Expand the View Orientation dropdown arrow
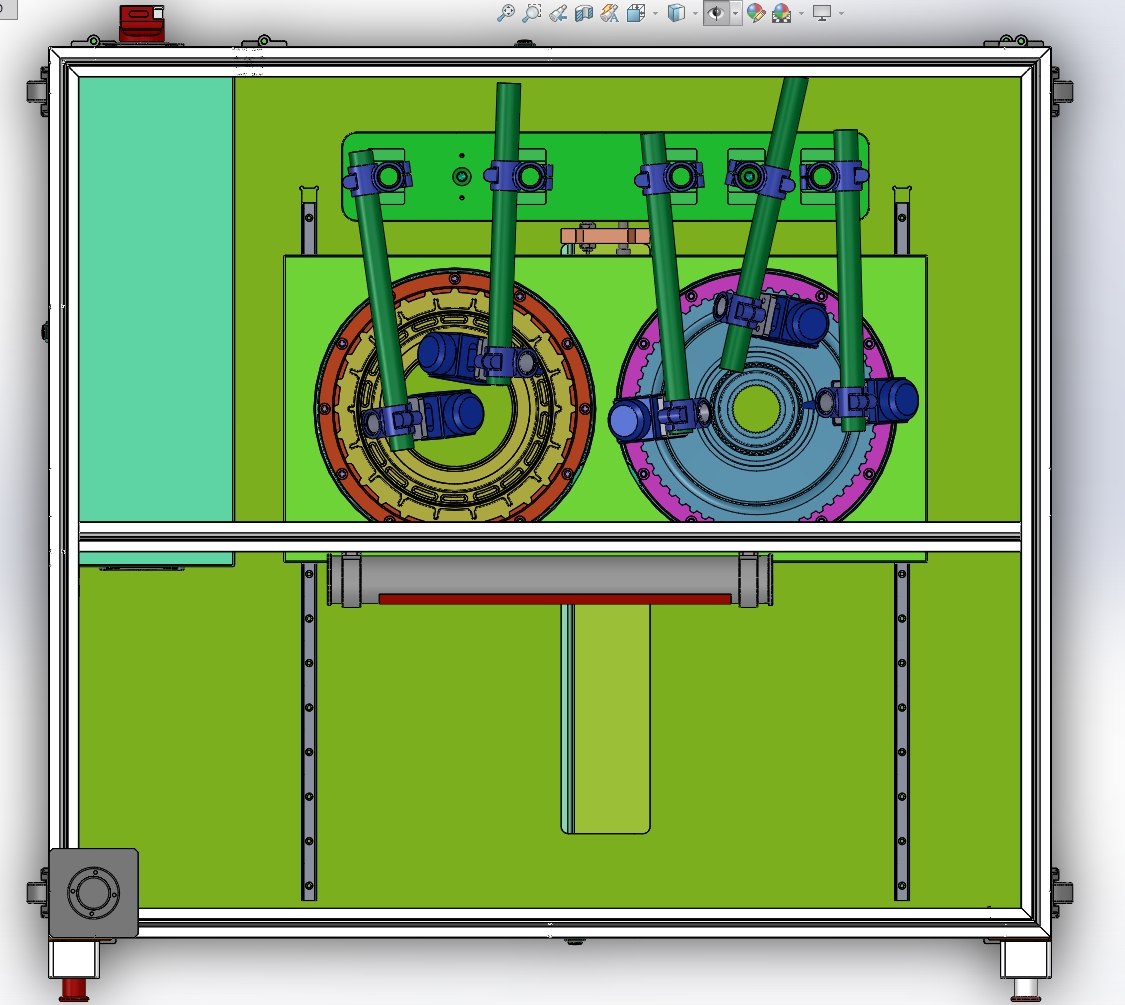1125x1005 pixels. coord(656,14)
